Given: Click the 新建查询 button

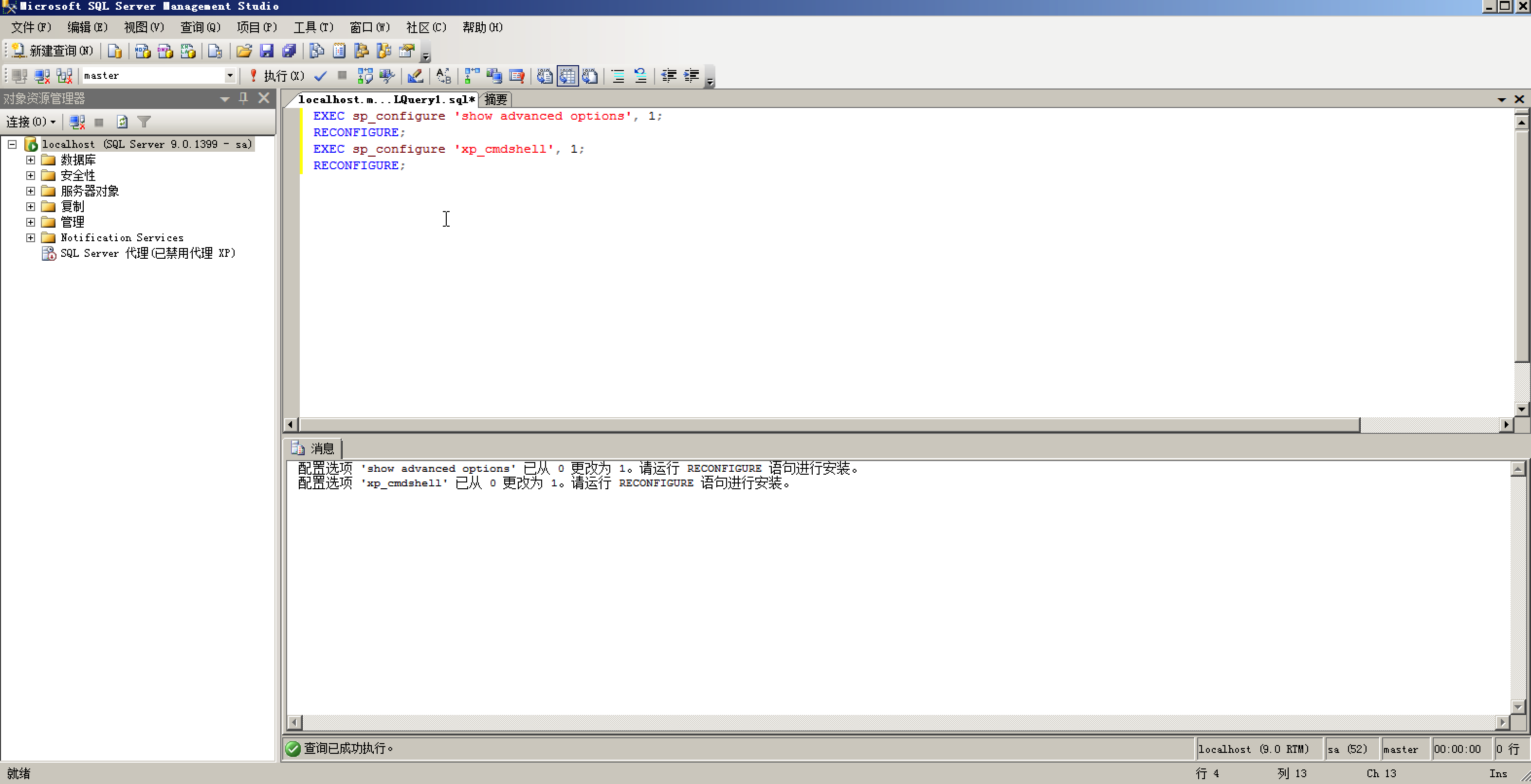Looking at the screenshot, I should click(52, 51).
